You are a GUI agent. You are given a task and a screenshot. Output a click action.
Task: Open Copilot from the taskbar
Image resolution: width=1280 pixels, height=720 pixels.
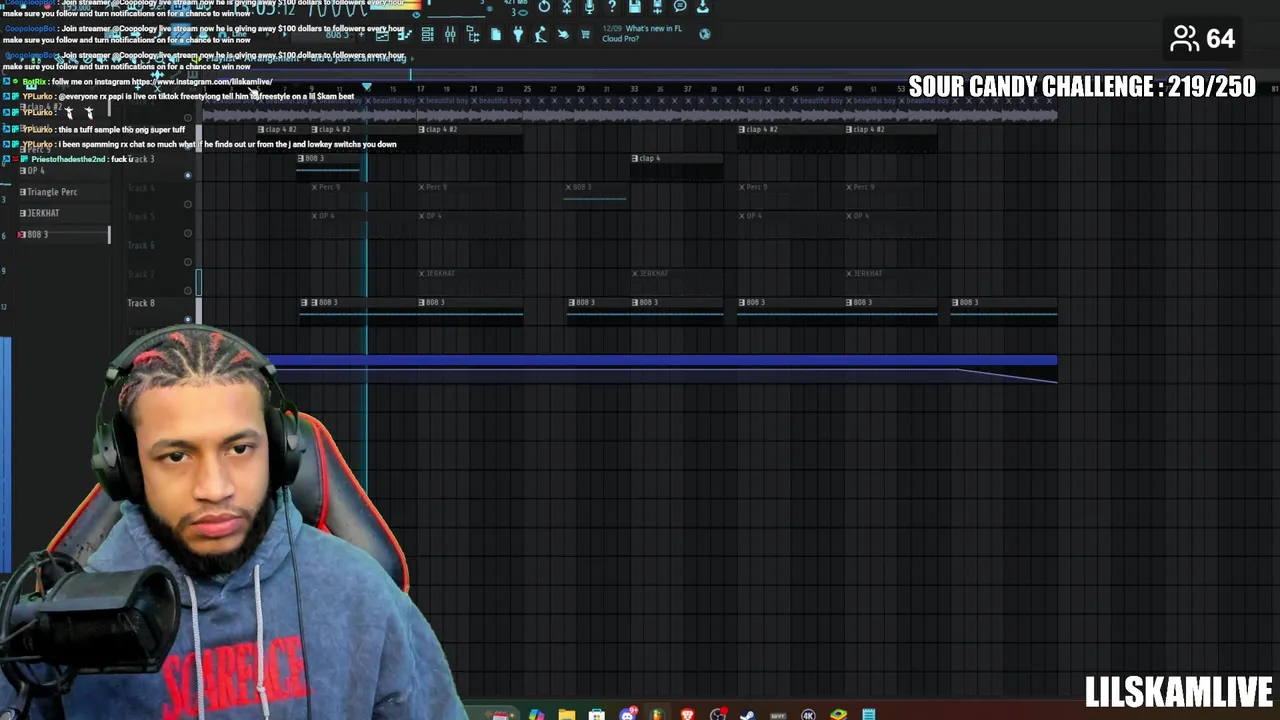(x=536, y=714)
